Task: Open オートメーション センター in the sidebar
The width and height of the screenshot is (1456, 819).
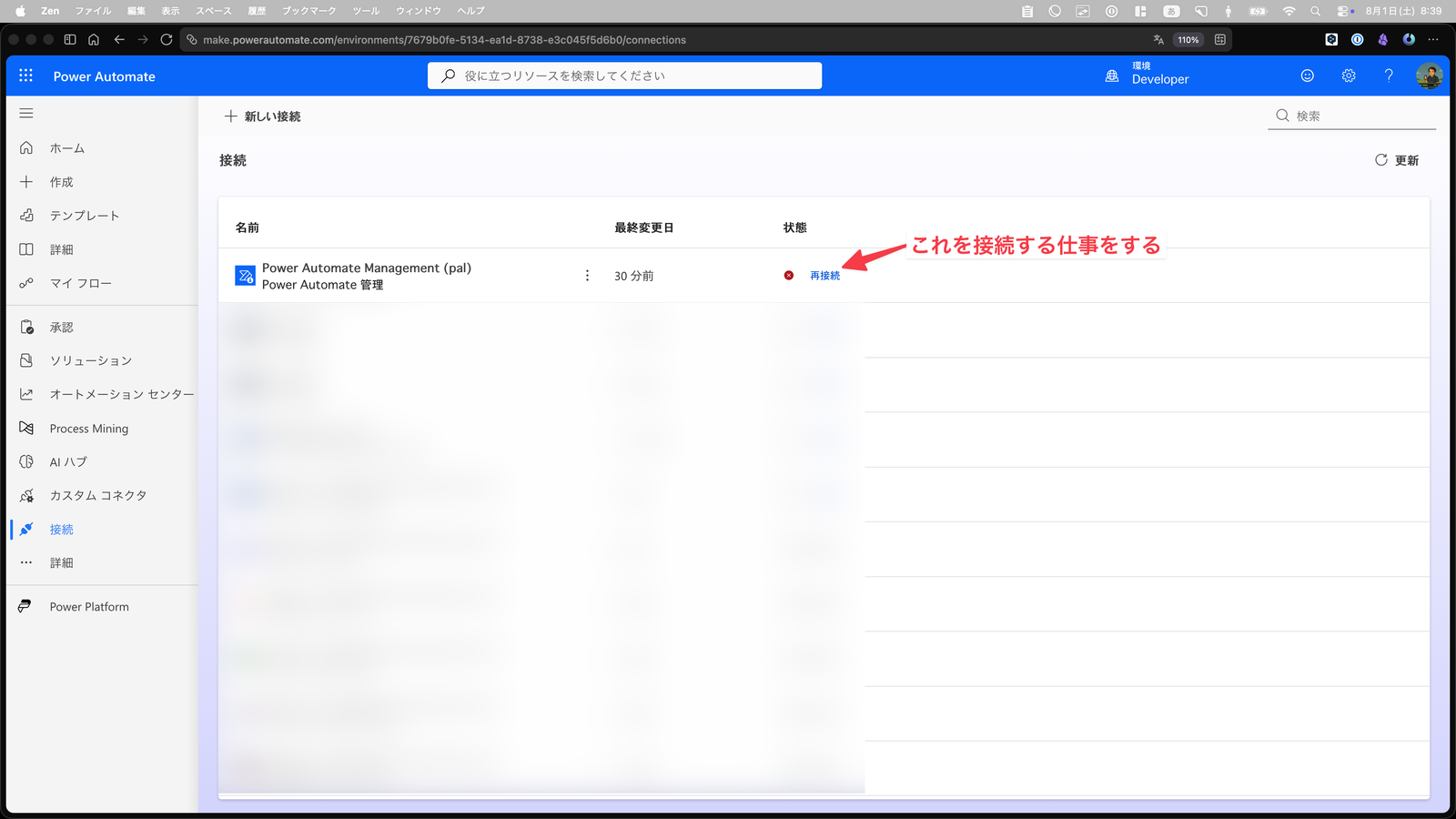Action: click(122, 395)
